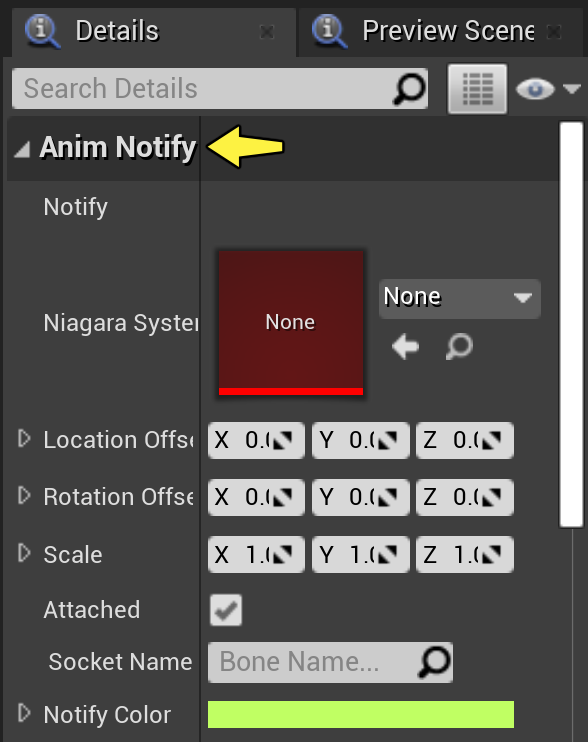Open the Niagara System None dropdown
The width and height of the screenshot is (588, 742).
(459, 298)
